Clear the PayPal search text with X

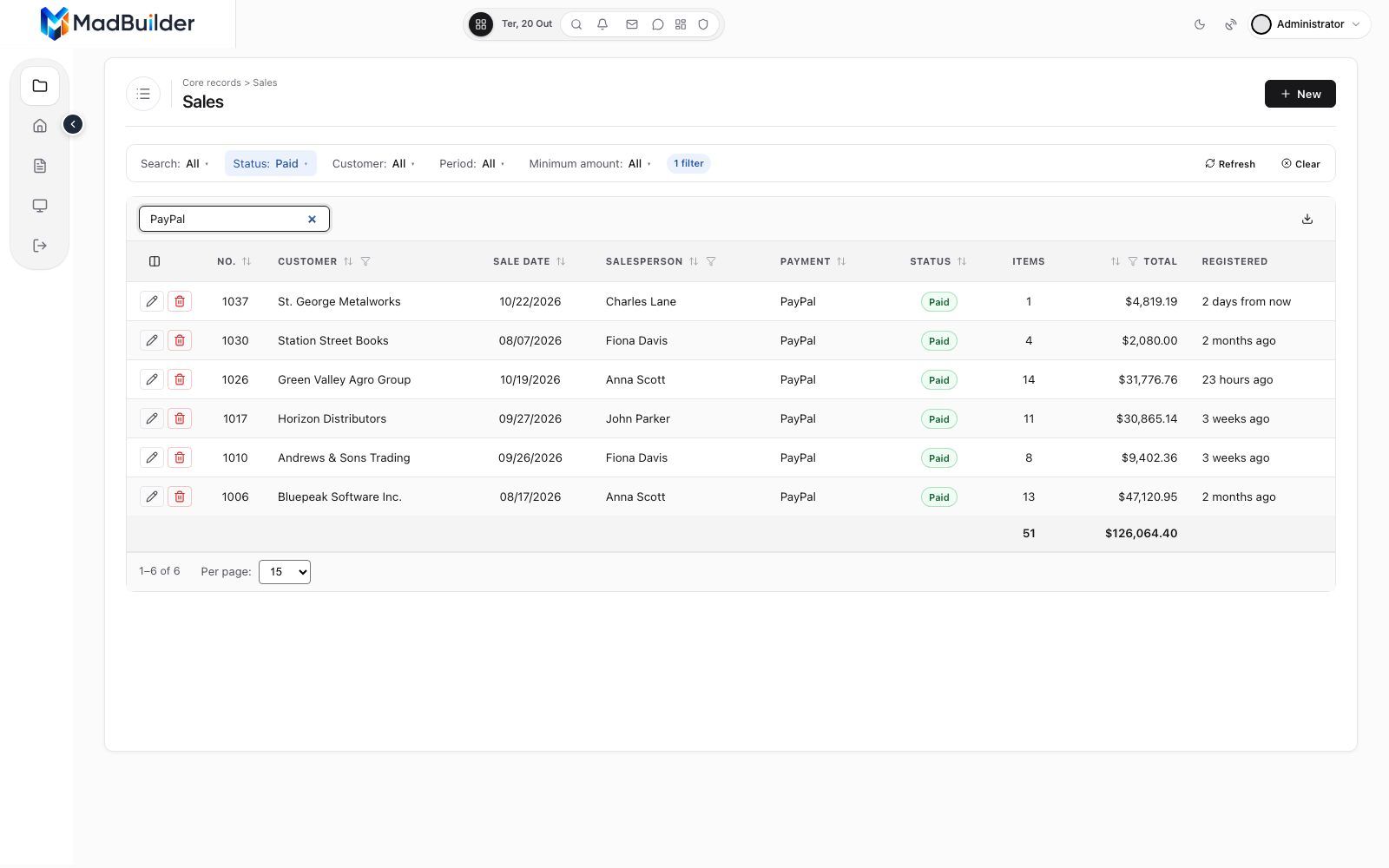(x=312, y=219)
